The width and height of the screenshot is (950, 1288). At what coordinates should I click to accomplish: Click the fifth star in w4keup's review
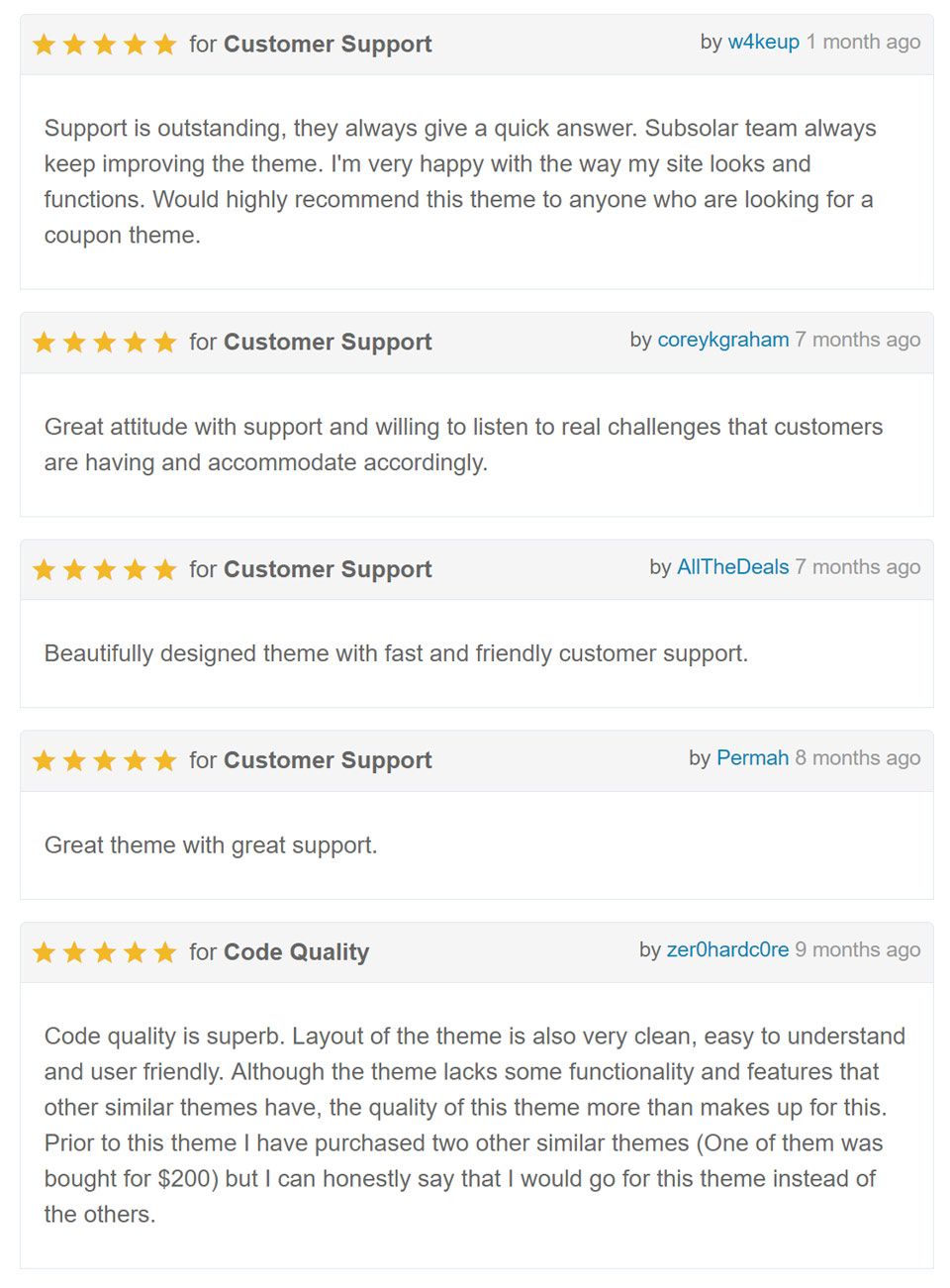tap(165, 45)
